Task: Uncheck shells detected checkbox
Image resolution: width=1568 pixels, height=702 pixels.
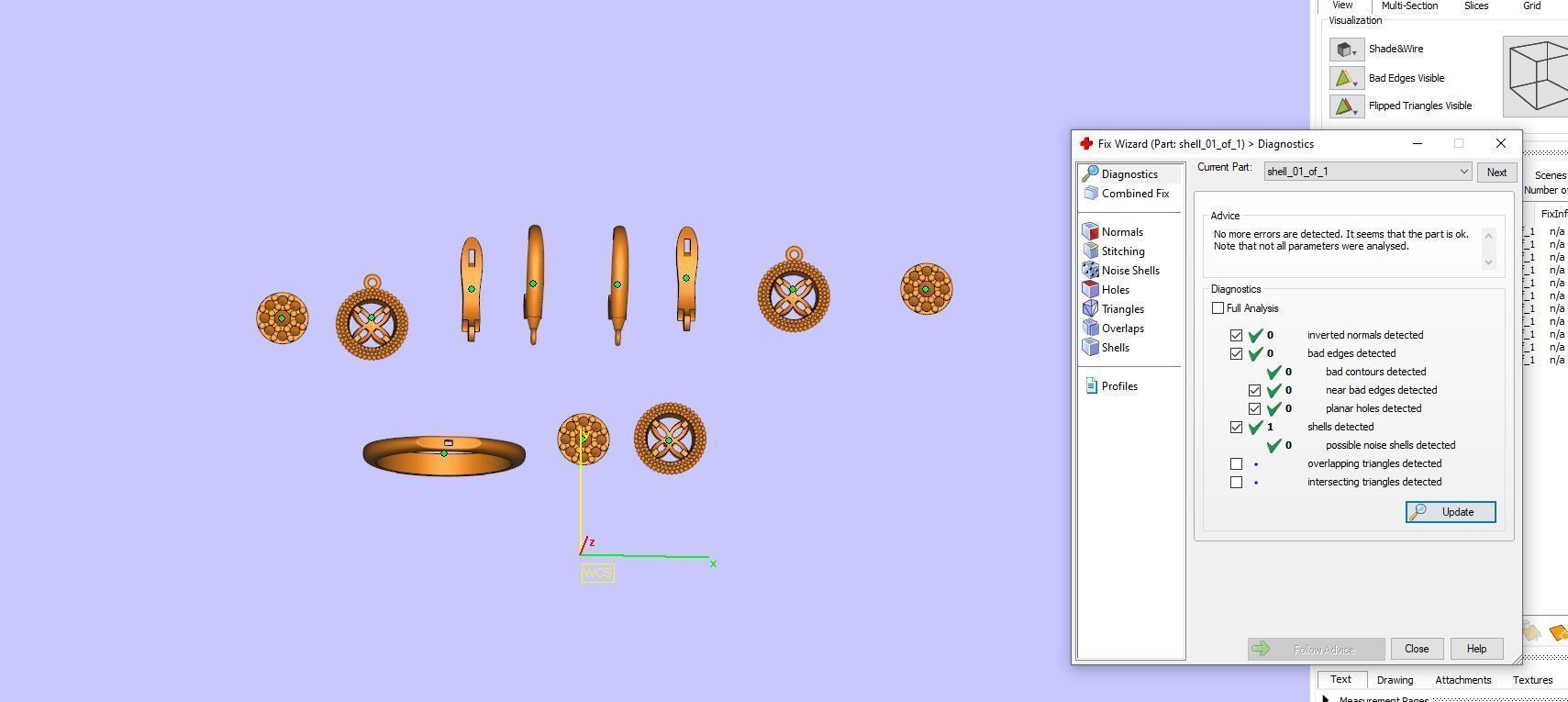Action: [1236, 428]
